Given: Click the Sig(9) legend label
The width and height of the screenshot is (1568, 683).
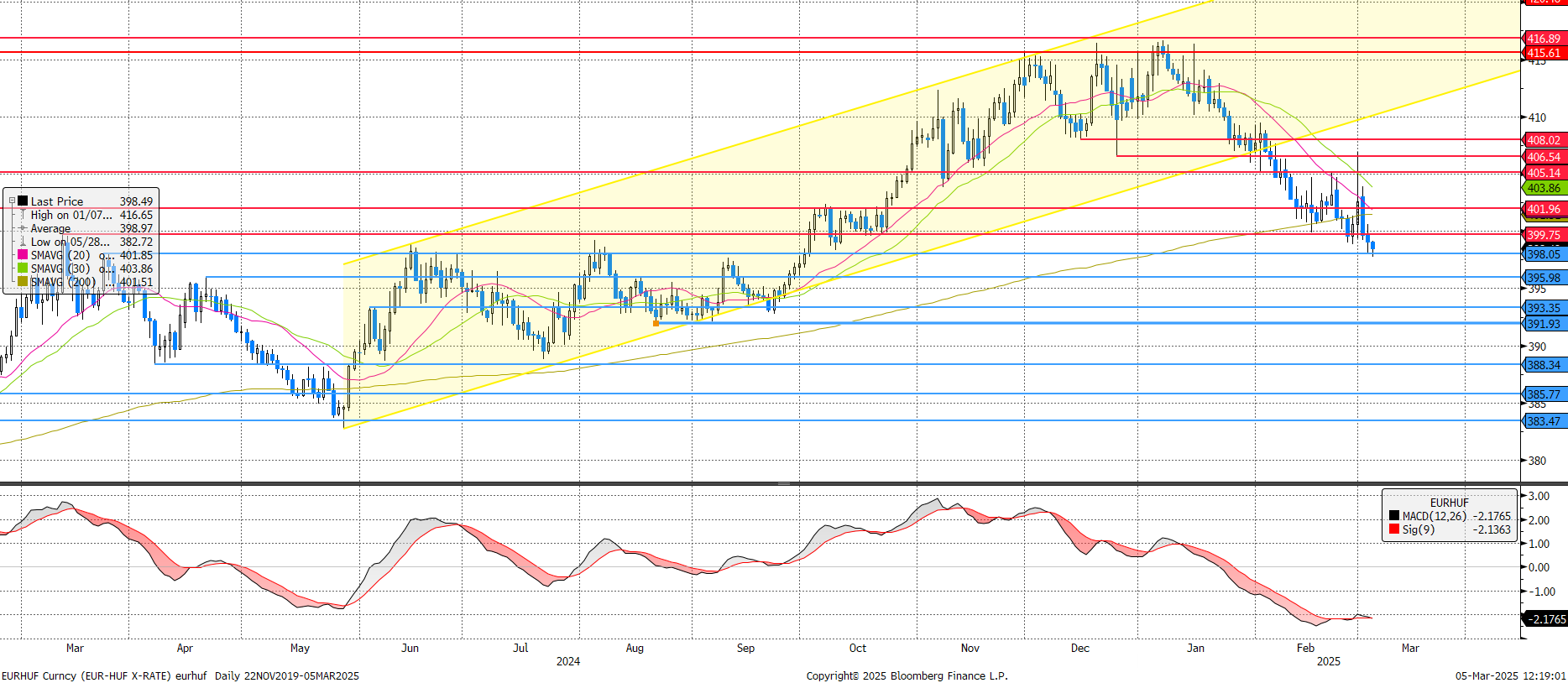Looking at the screenshot, I should click(1419, 529).
